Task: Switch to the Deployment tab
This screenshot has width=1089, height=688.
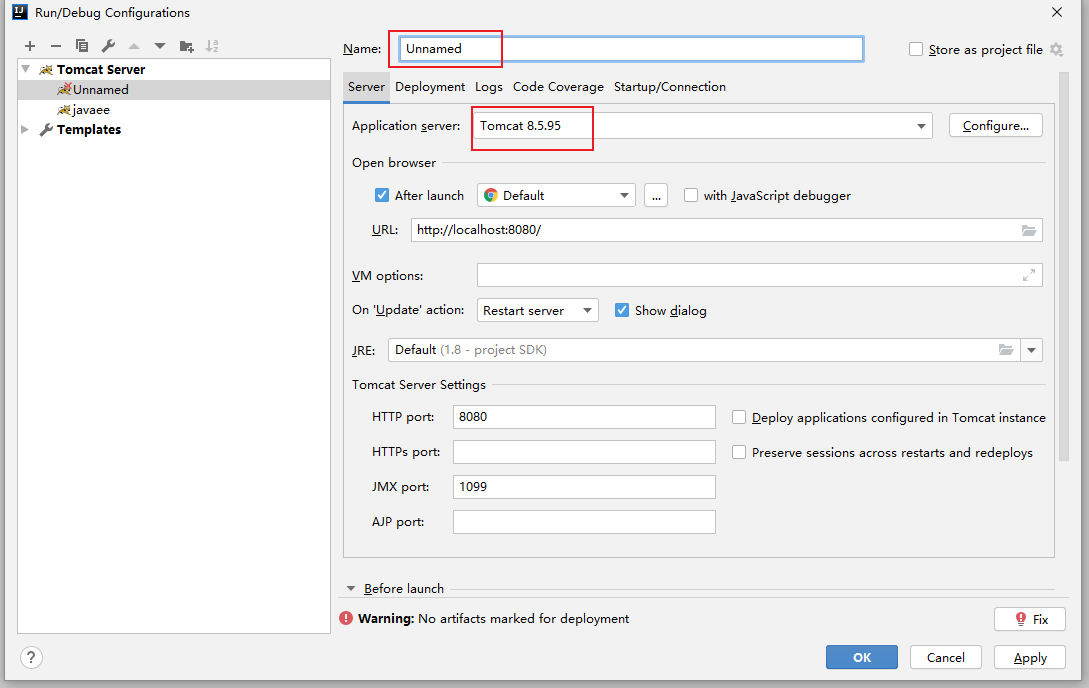Action: [x=430, y=87]
